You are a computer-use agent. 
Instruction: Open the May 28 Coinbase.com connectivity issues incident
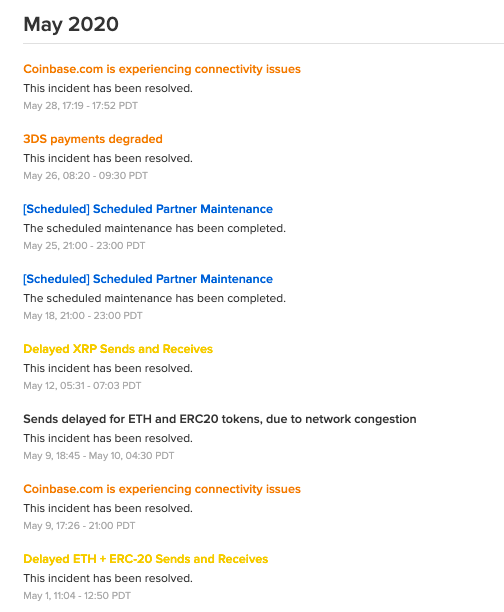tap(162, 69)
